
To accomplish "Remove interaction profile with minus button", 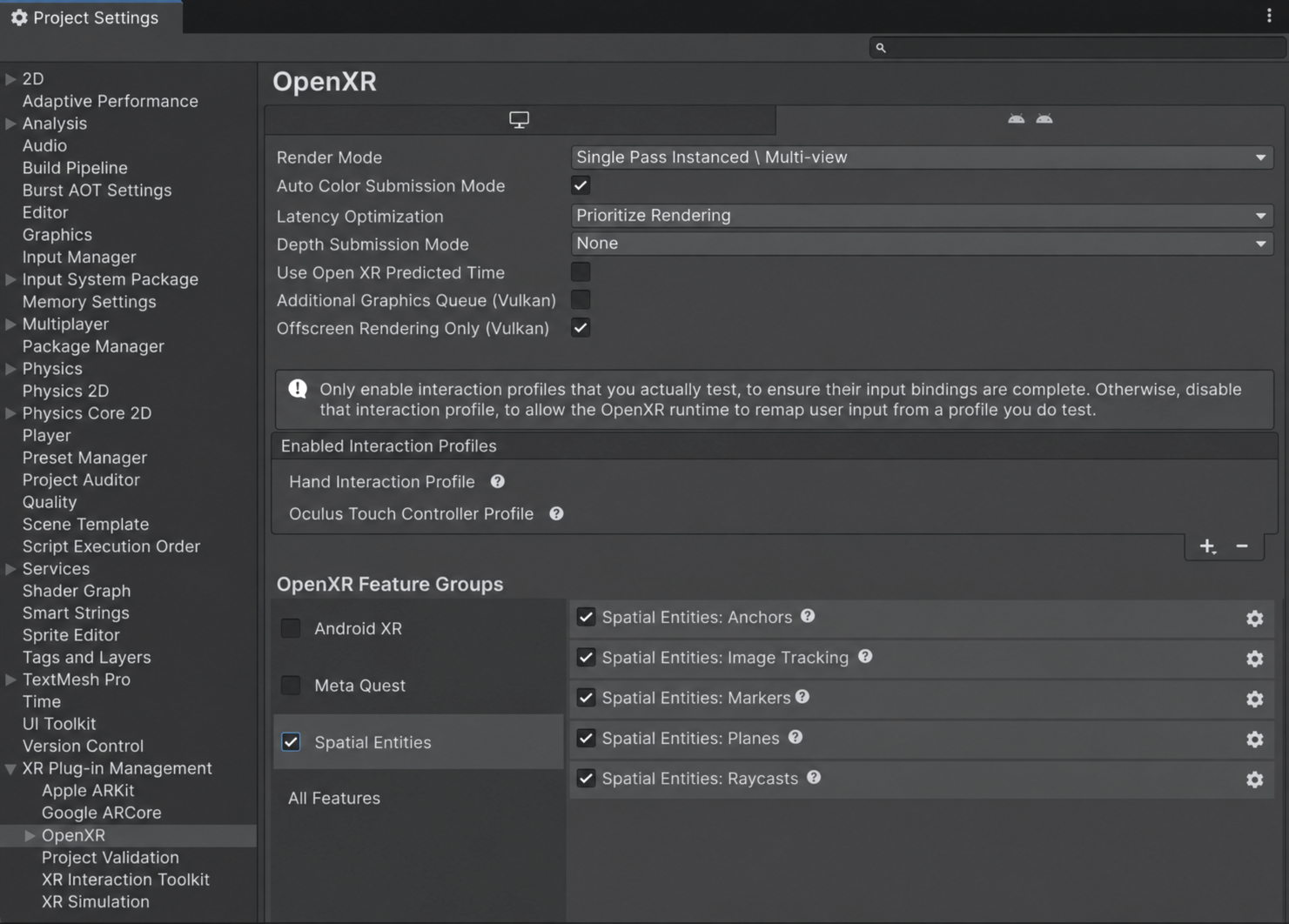I will coord(1242,546).
